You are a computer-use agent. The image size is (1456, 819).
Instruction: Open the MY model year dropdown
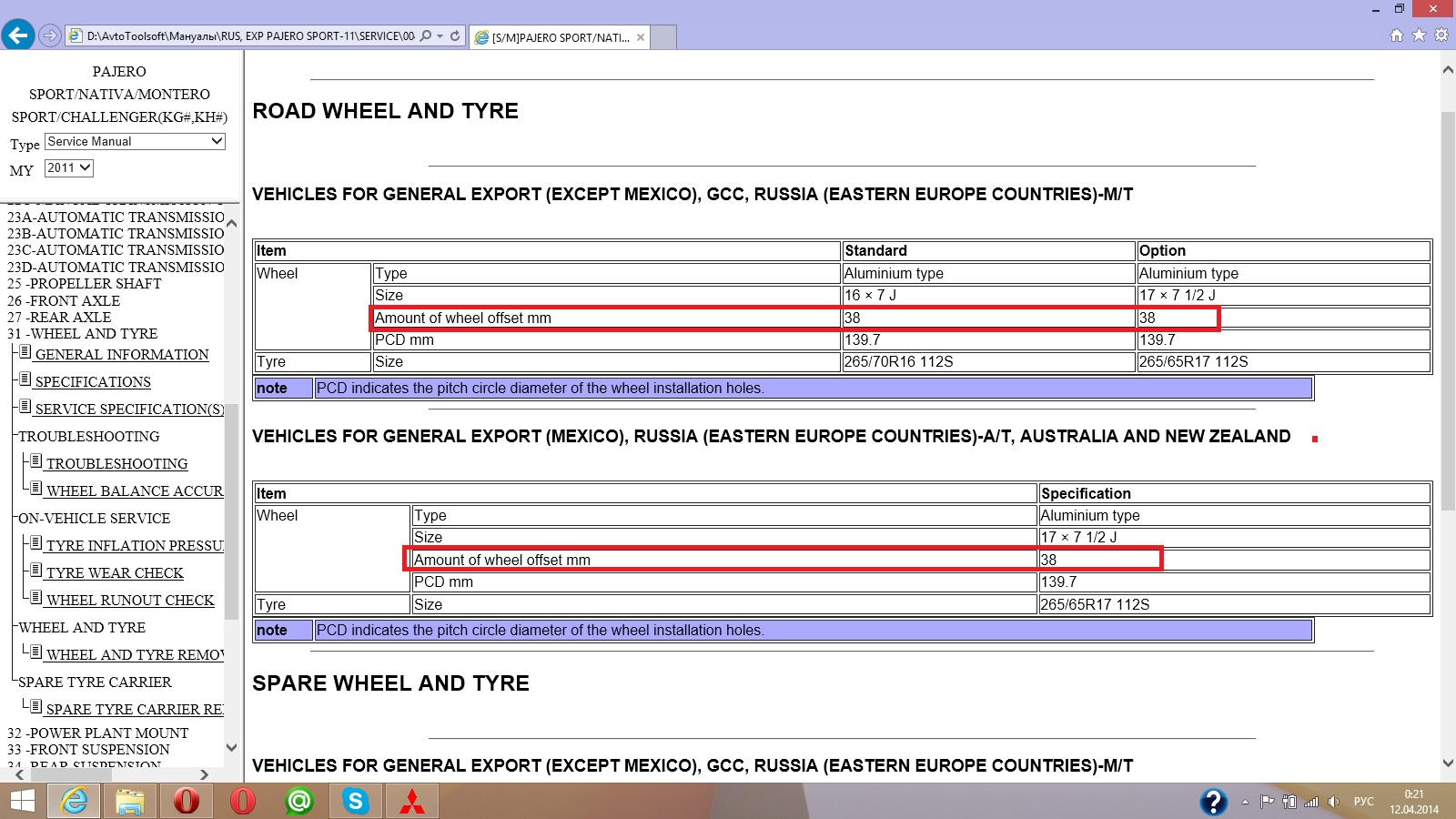(x=69, y=168)
